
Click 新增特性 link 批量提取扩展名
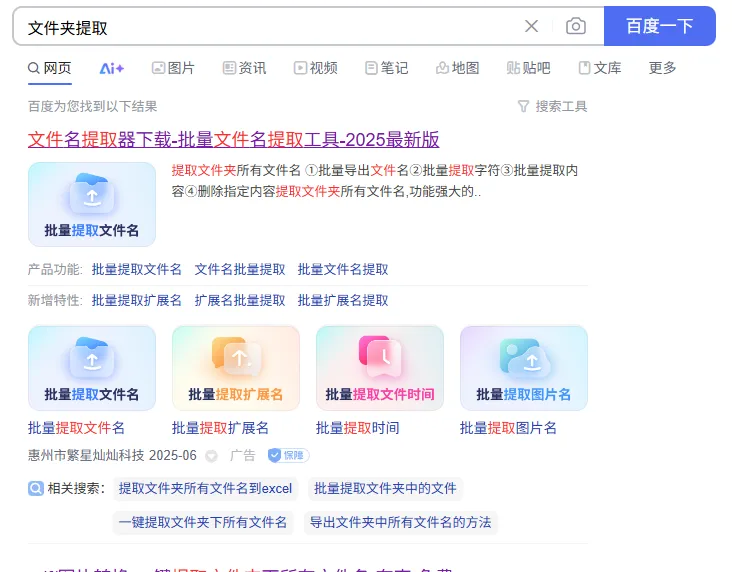point(136,300)
